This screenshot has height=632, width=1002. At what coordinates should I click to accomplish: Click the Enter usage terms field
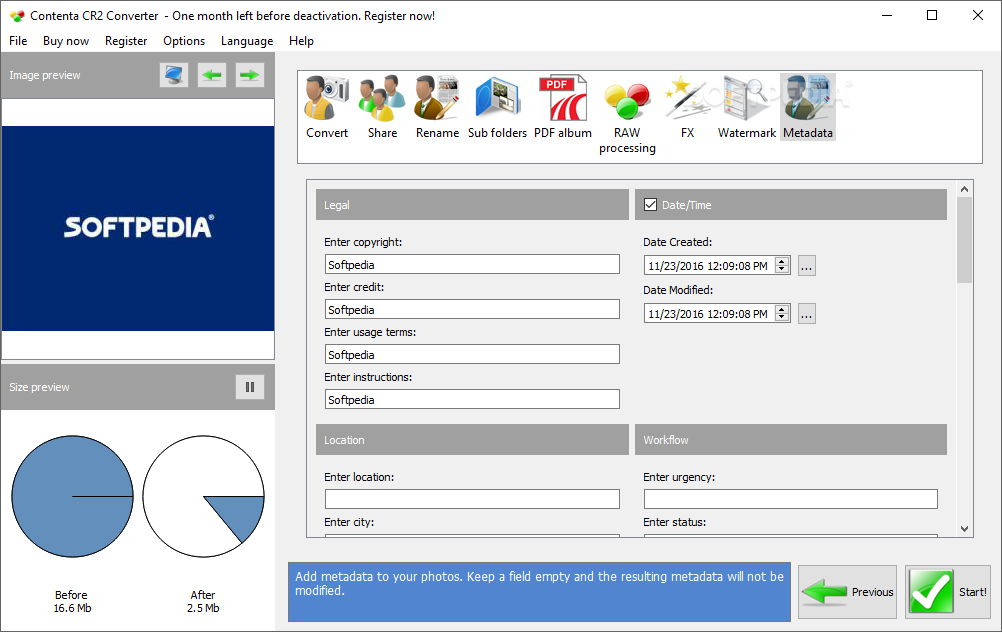(472, 354)
